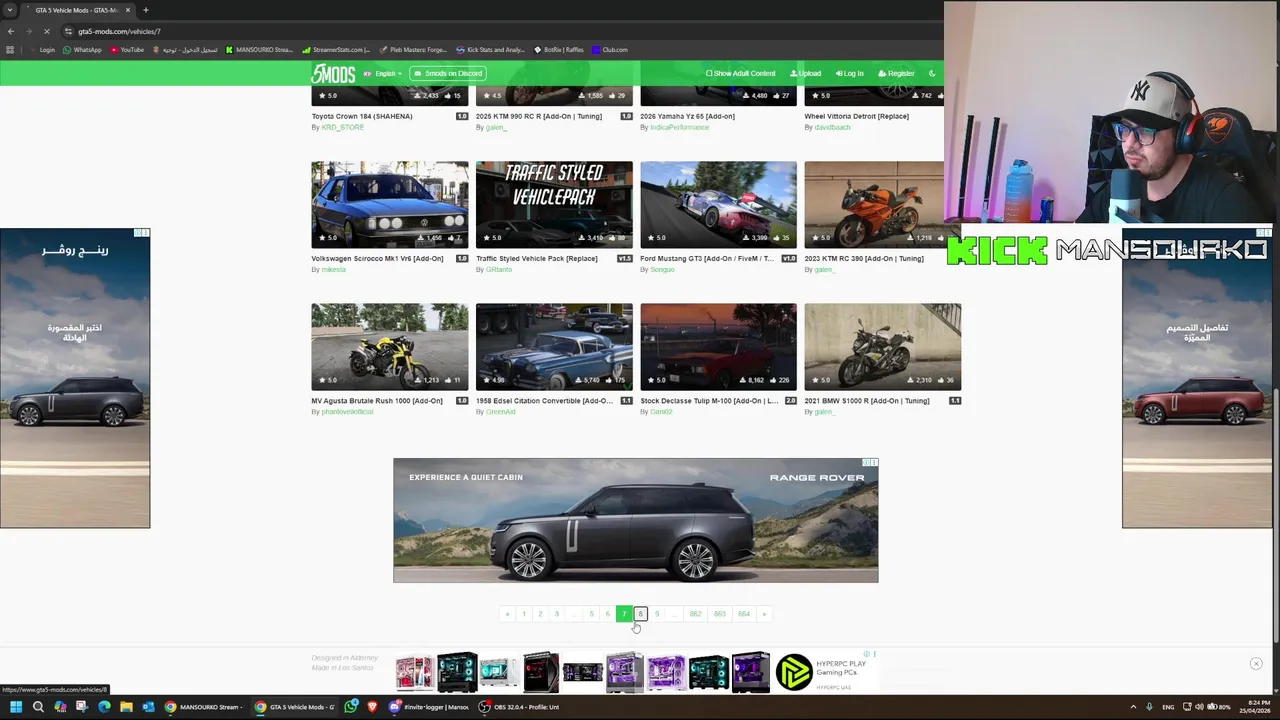
Task: Open the 5MODS site logo
Action: click(x=333, y=73)
